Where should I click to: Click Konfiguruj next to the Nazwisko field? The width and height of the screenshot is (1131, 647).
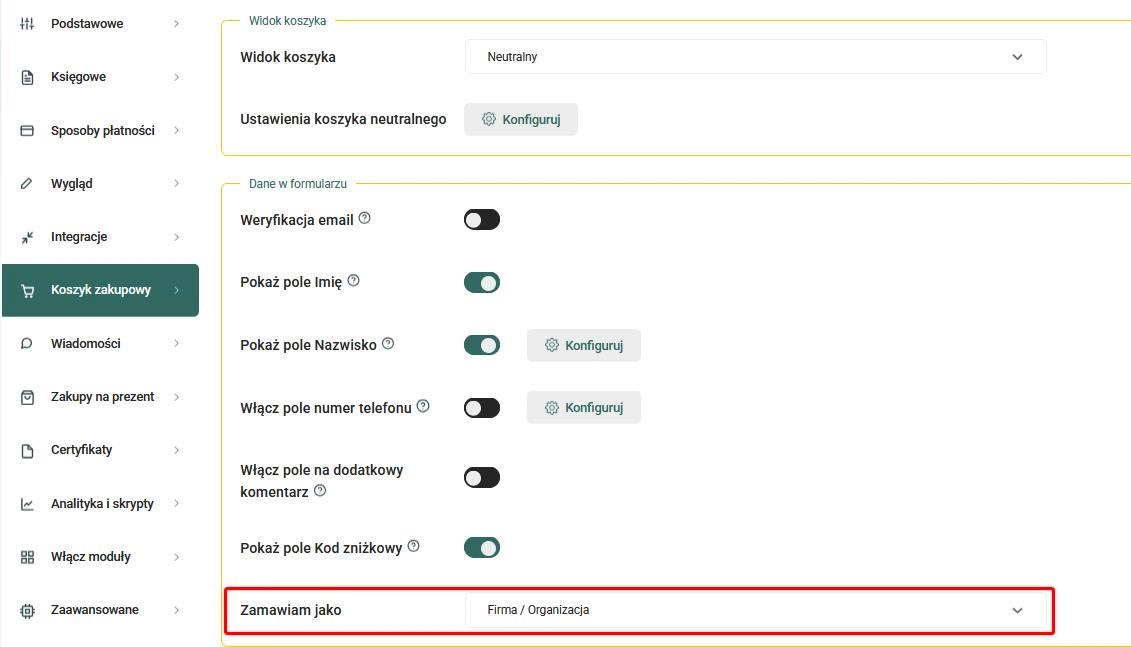tap(584, 345)
